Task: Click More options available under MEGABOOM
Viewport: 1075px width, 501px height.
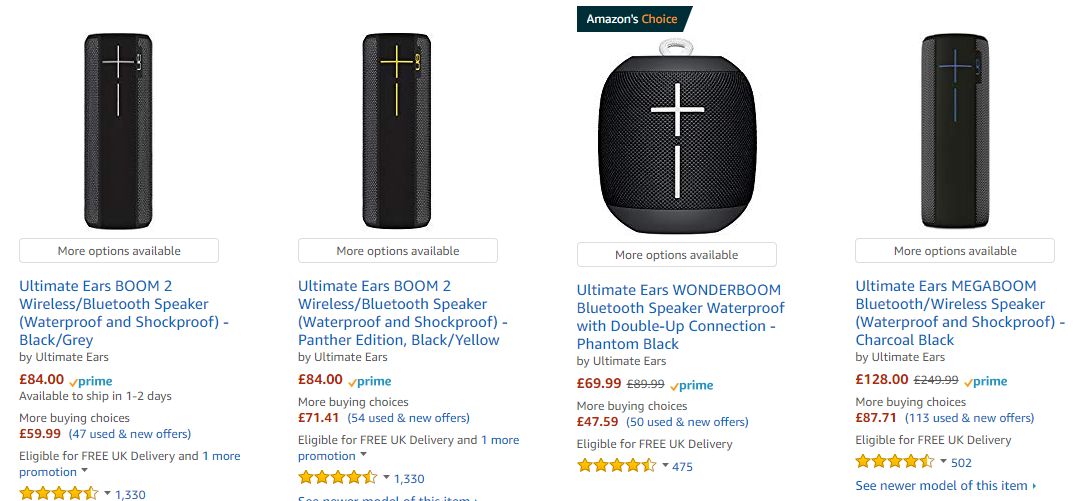Action: [x=955, y=251]
